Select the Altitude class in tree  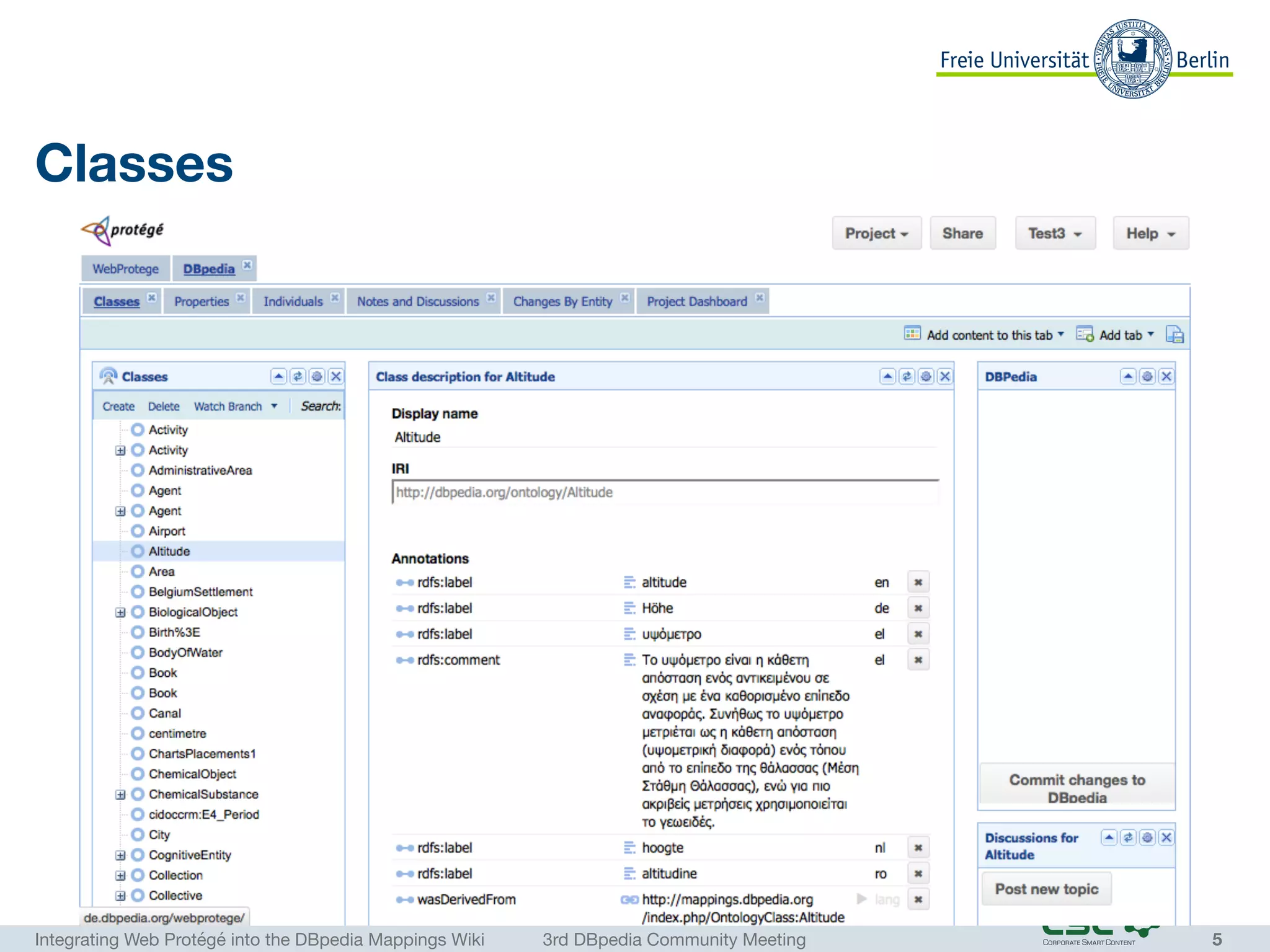pos(169,552)
